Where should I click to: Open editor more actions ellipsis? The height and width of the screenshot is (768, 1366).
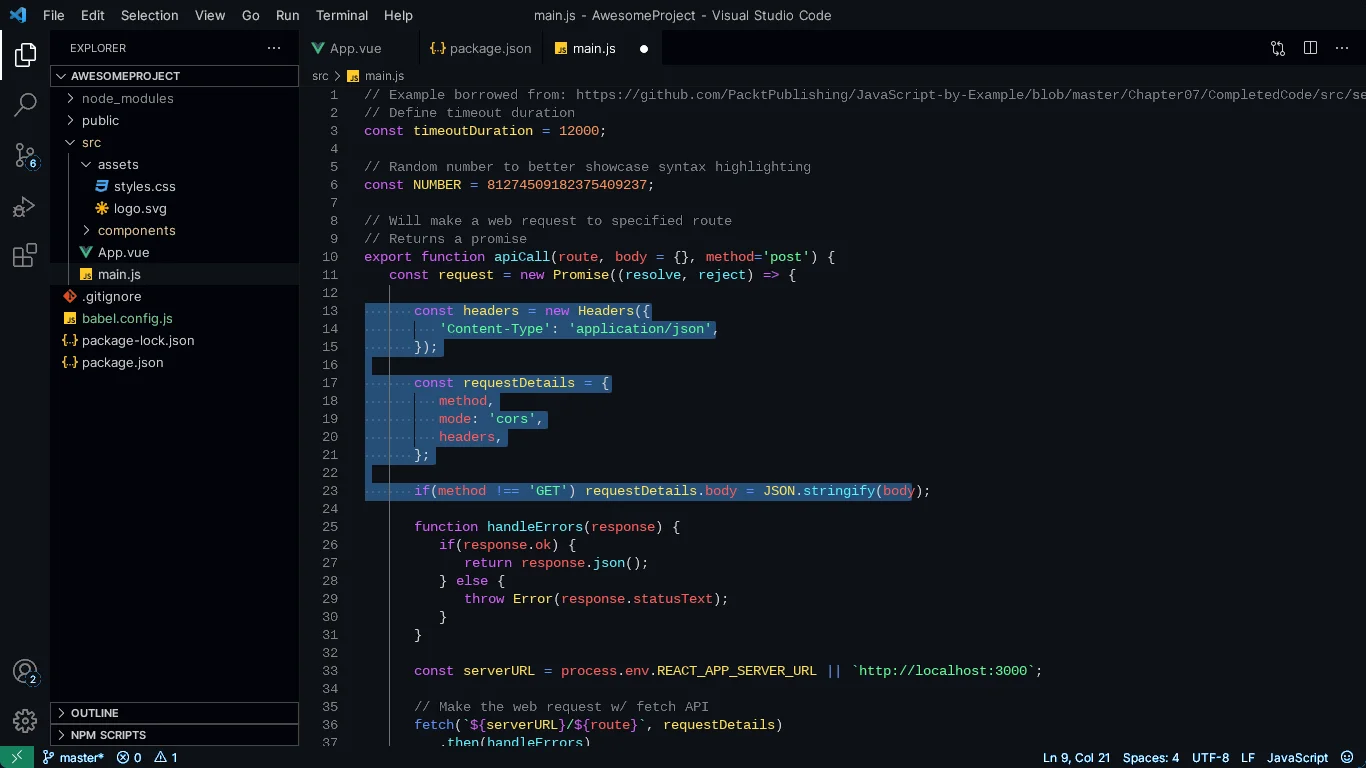coord(1343,48)
